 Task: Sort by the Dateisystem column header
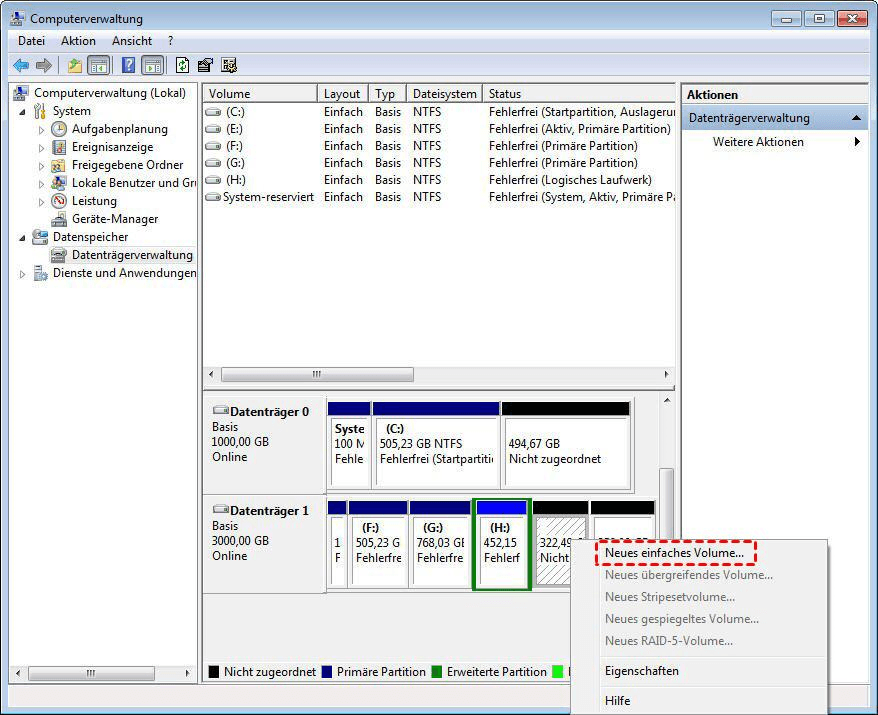pyautogui.click(x=445, y=94)
